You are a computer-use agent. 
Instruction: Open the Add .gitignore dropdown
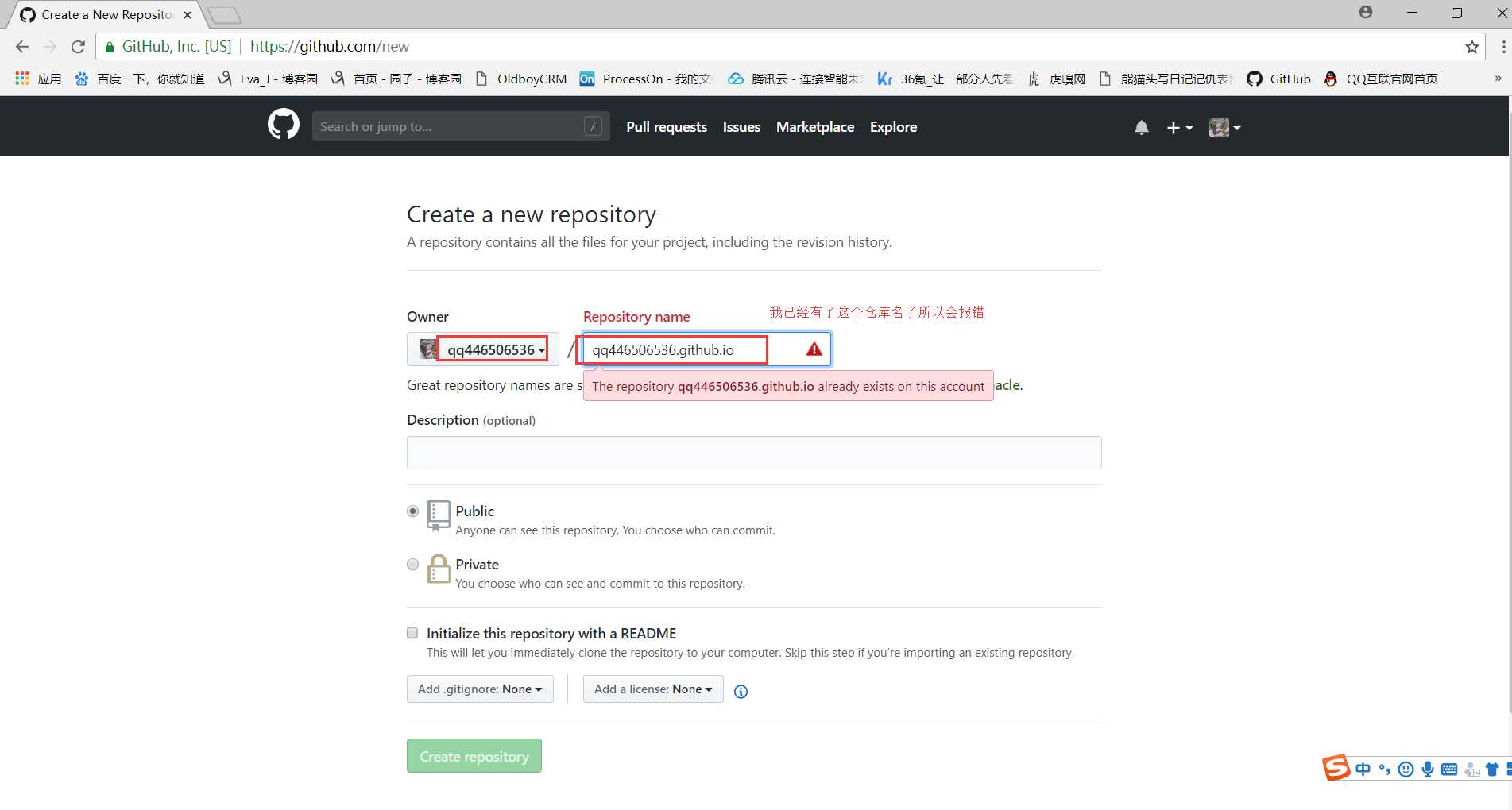(480, 688)
